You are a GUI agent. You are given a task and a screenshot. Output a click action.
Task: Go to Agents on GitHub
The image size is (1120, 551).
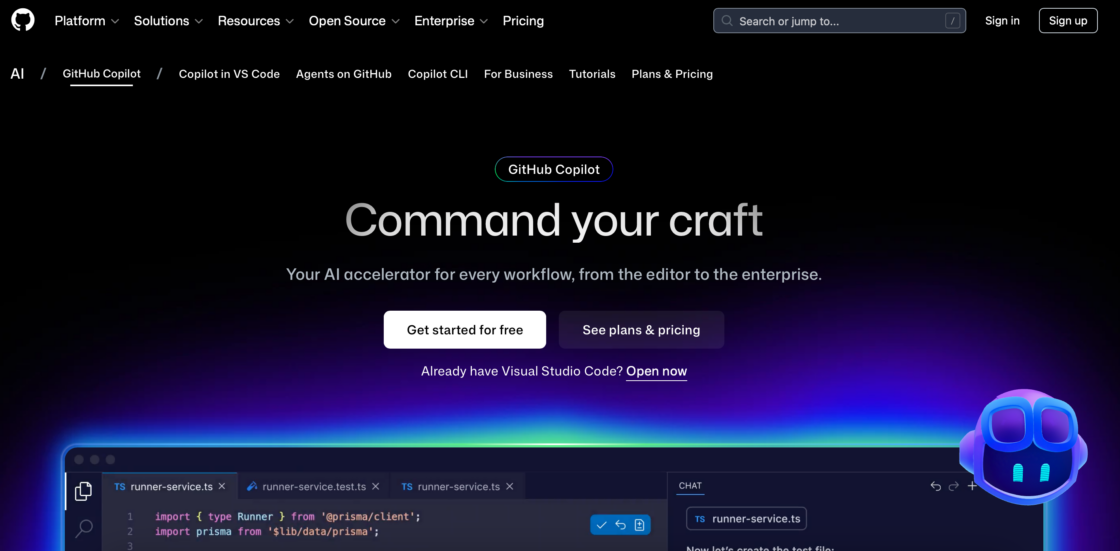coord(344,74)
